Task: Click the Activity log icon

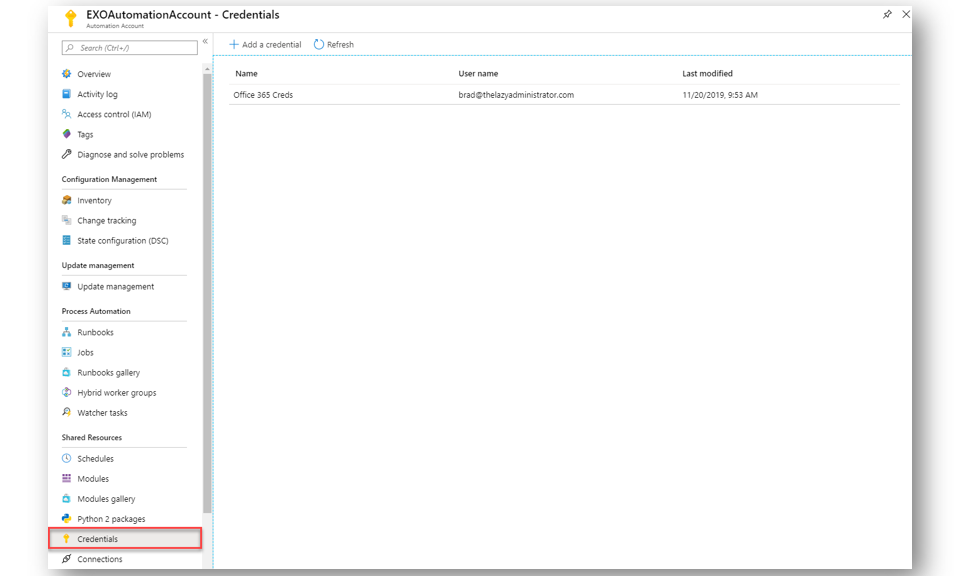Action: tap(66, 94)
